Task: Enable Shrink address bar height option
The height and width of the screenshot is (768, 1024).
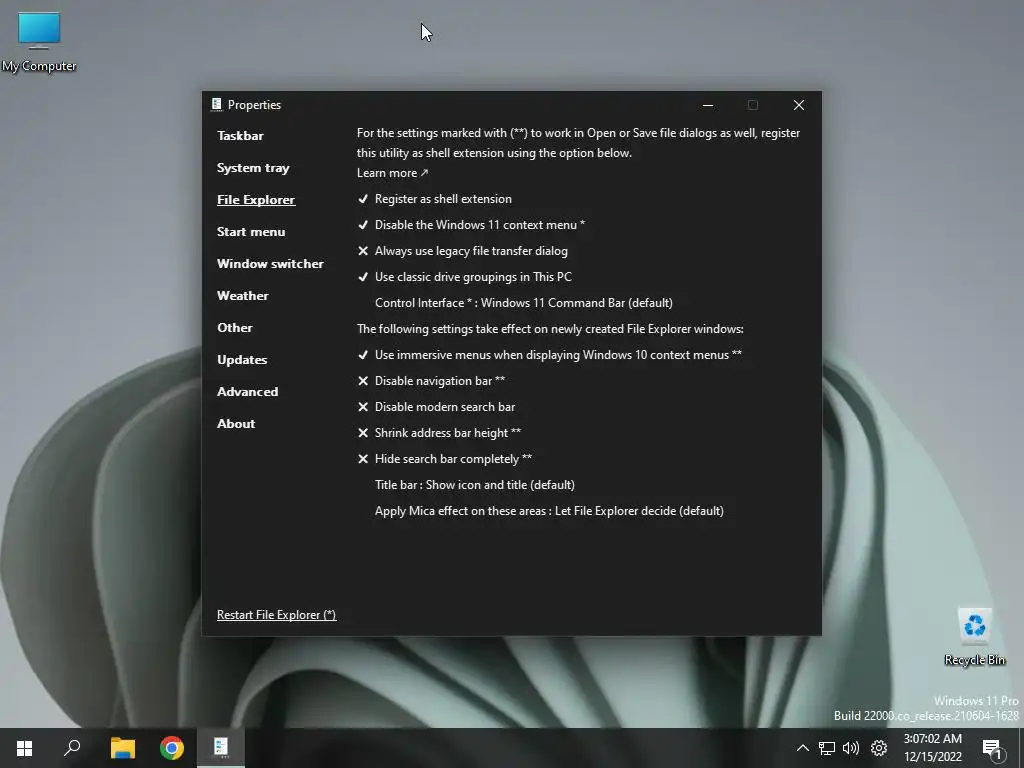Action: point(439,433)
